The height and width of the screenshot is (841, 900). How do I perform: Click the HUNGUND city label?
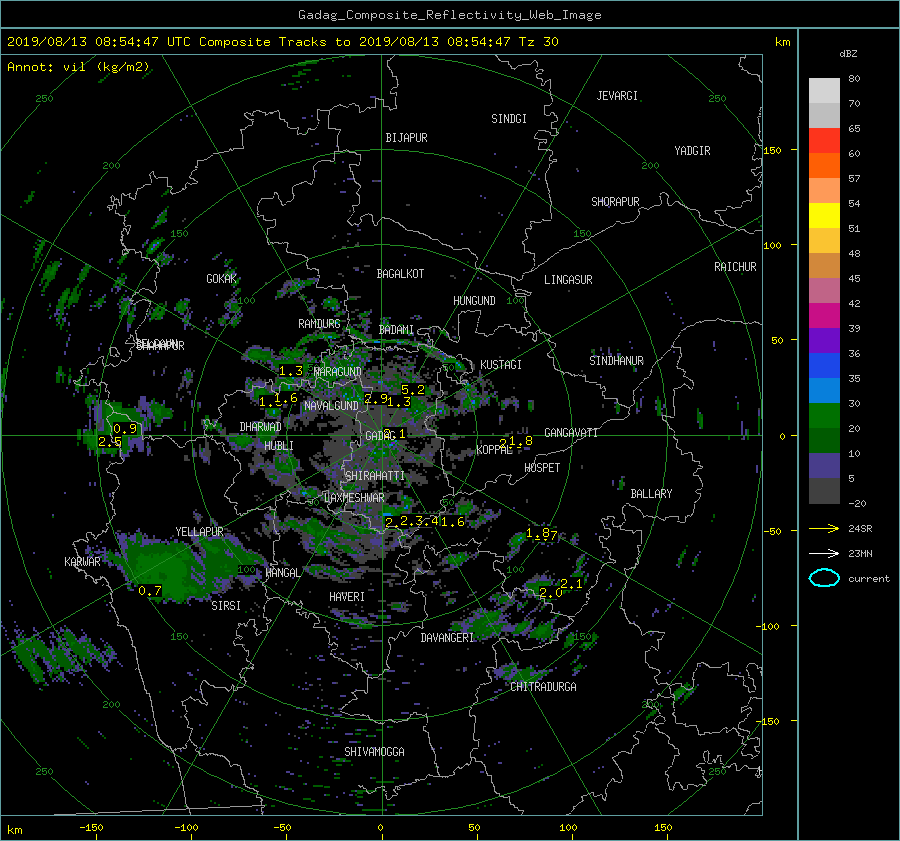tap(474, 301)
